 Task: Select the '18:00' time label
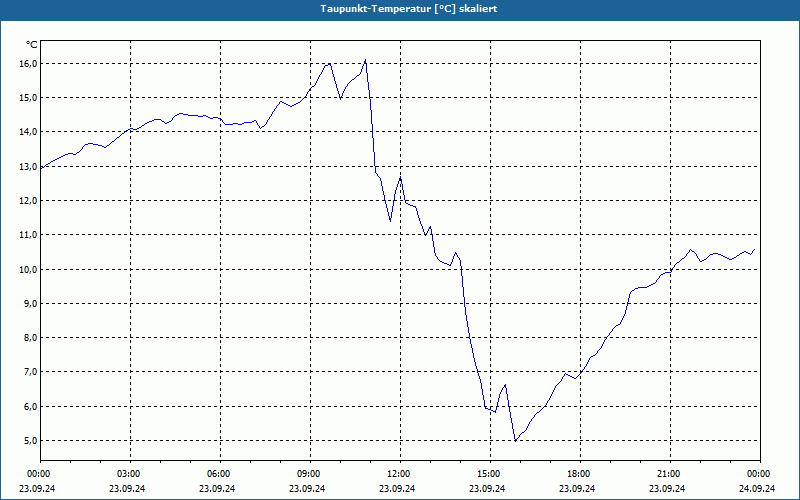pos(580,474)
